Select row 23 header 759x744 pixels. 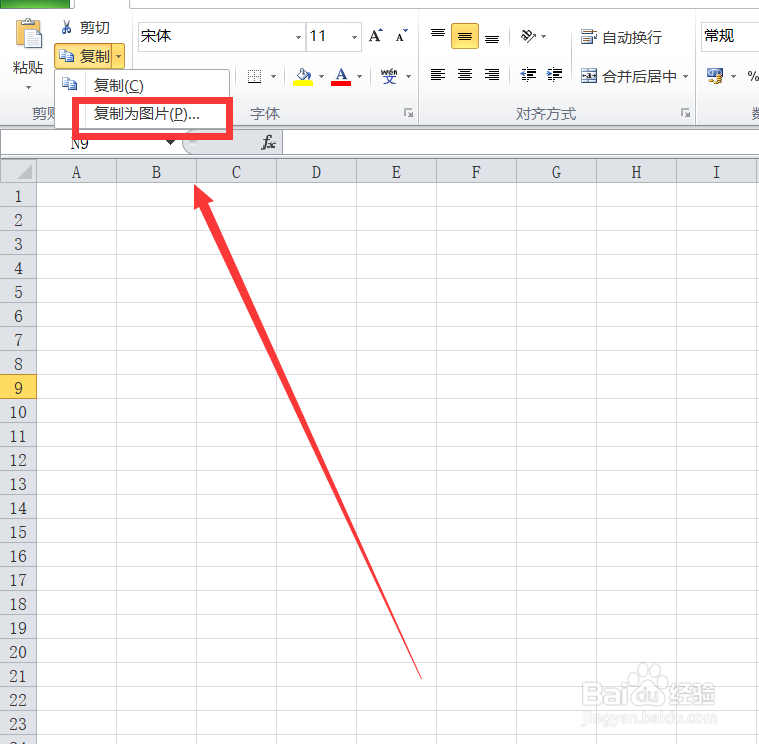click(18, 724)
